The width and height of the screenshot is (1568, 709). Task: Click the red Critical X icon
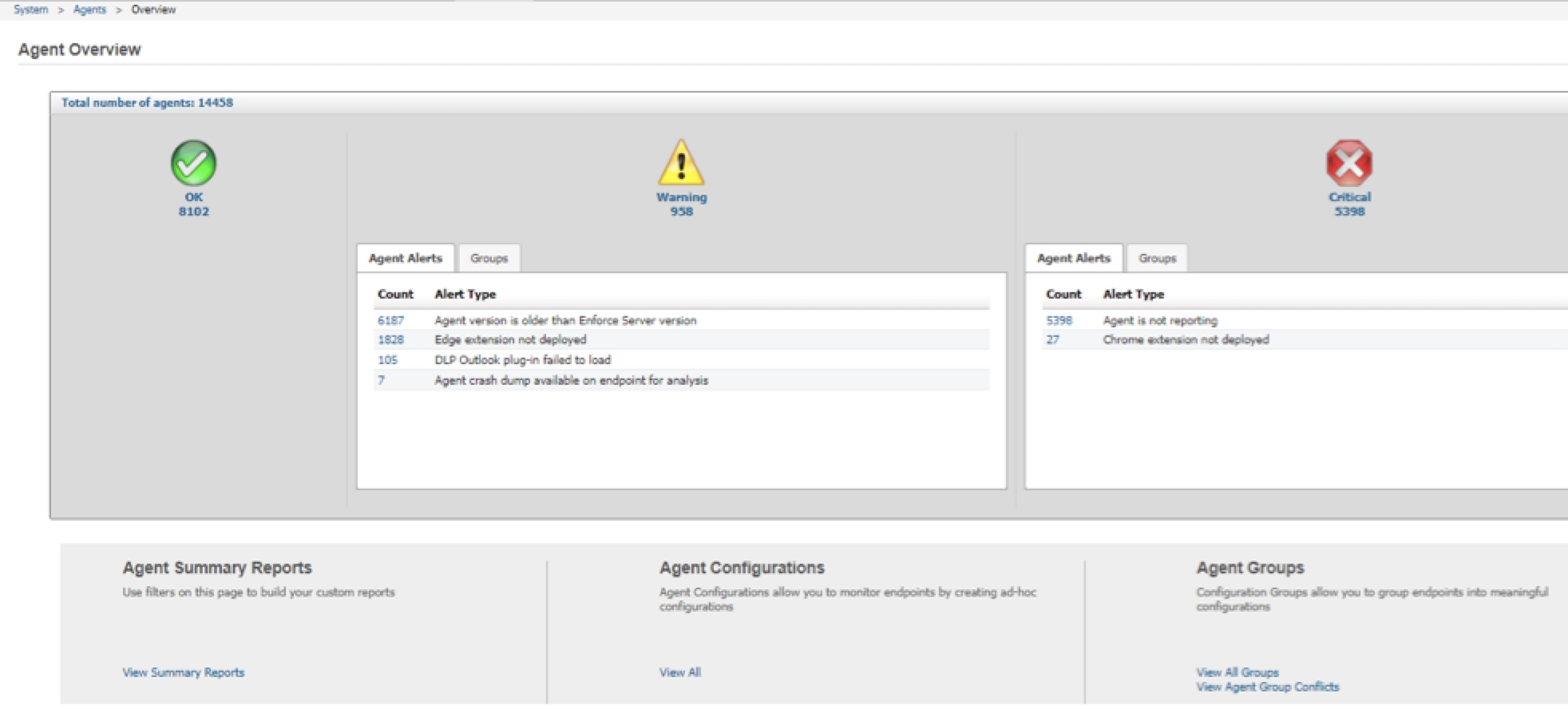[1349, 163]
